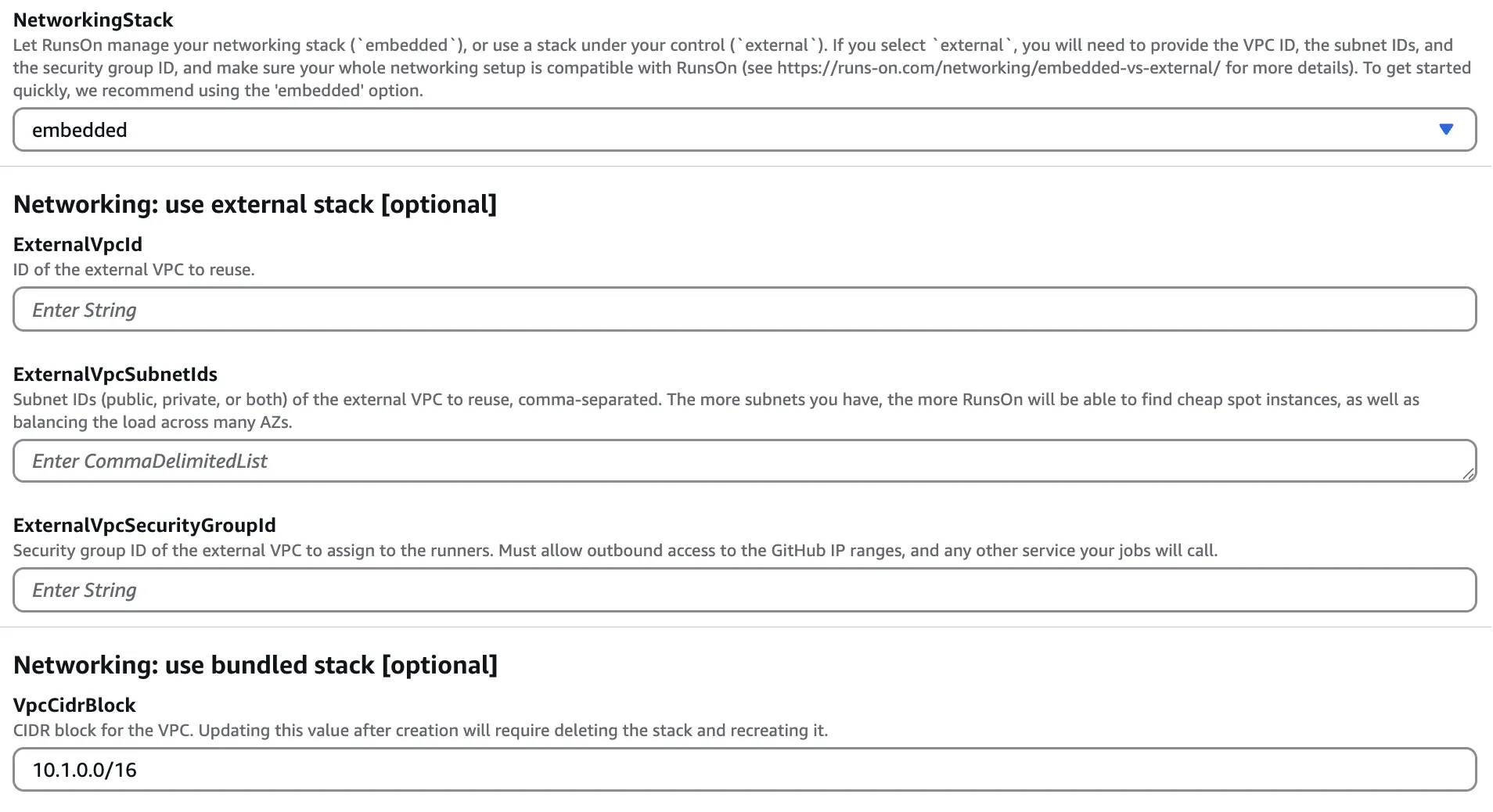Click the security group GitHub IP ranges description

(615, 551)
